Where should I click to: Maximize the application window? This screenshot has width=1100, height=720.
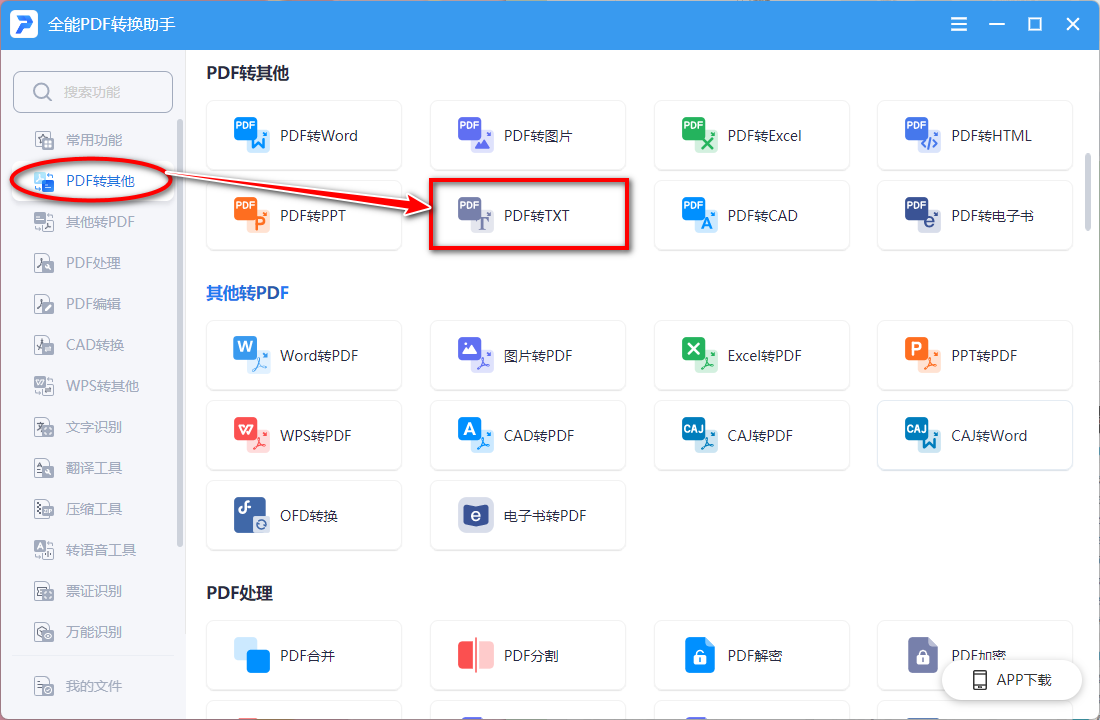[x=1035, y=25]
